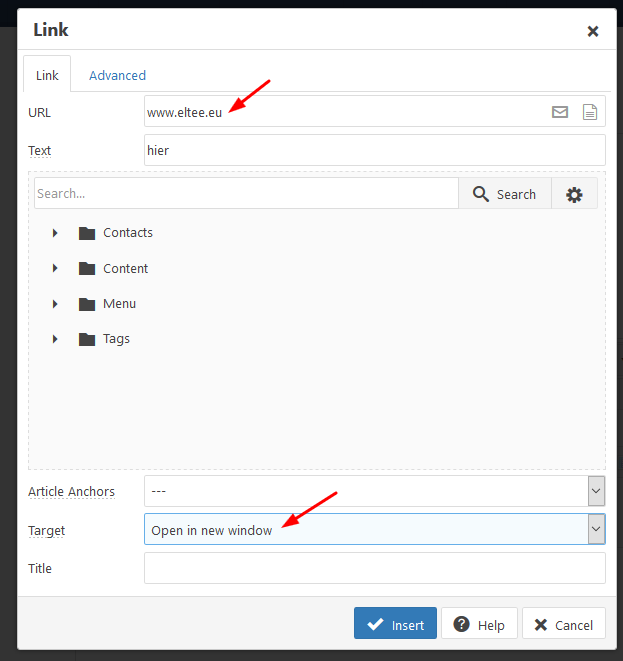The width and height of the screenshot is (623, 661).
Task: Click the Content folder icon
Action: 87,269
